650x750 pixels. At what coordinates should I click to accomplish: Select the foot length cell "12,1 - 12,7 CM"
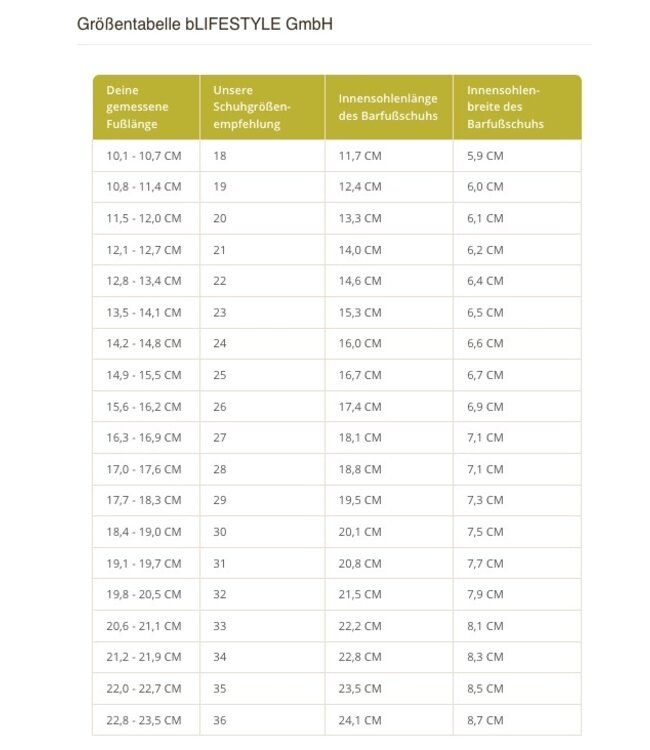pos(144,250)
